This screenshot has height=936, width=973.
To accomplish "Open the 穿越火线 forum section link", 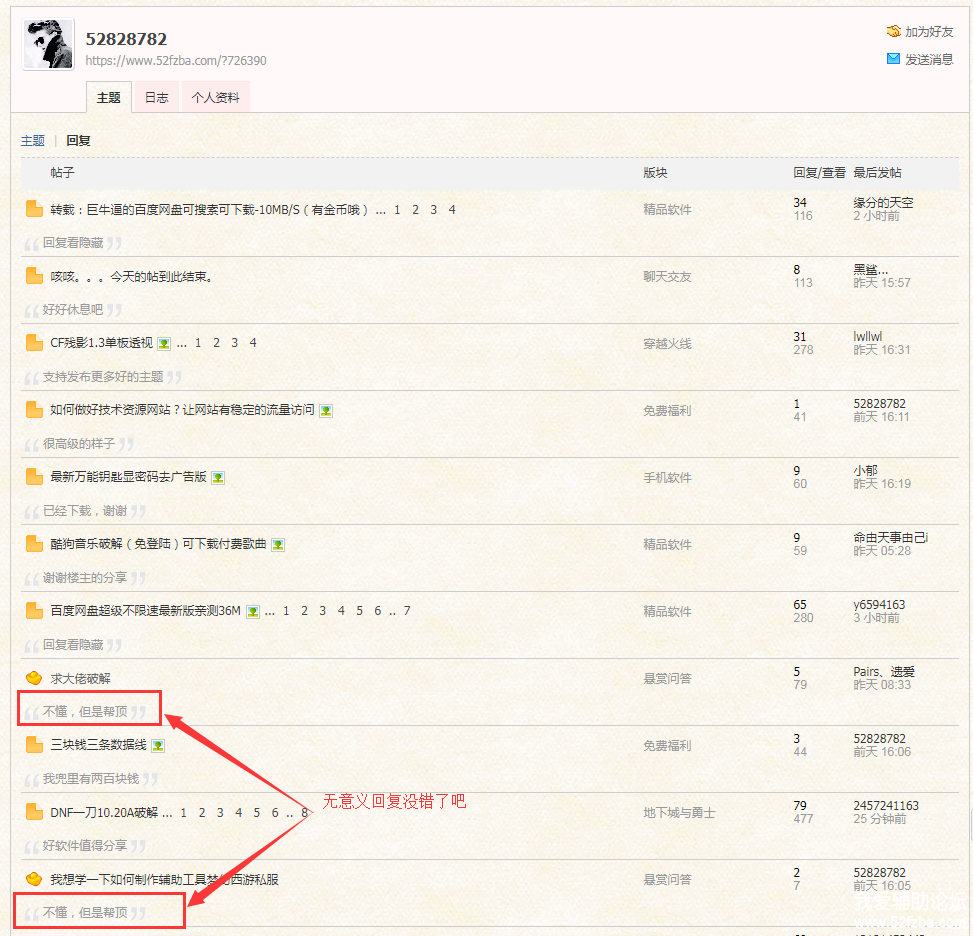I will pyautogui.click(x=667, y=344).
